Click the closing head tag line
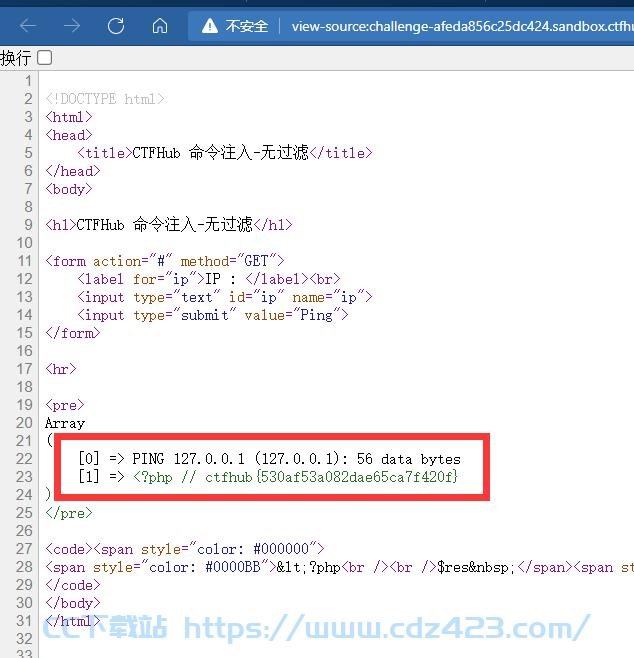The image size is (634, 658). [x=73, y=171]
